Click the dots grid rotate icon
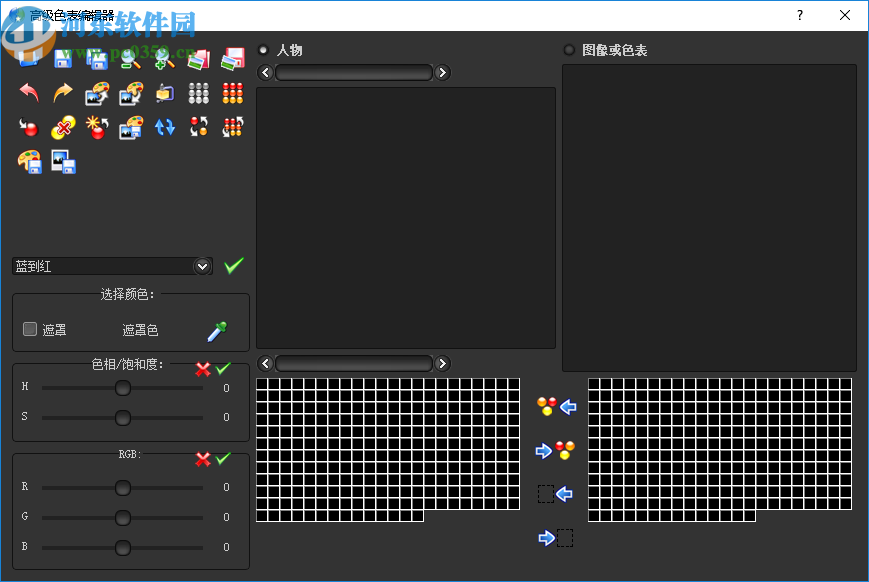This screenshot has width=869, height=582. pyautogui.click(x=233, y=126)
